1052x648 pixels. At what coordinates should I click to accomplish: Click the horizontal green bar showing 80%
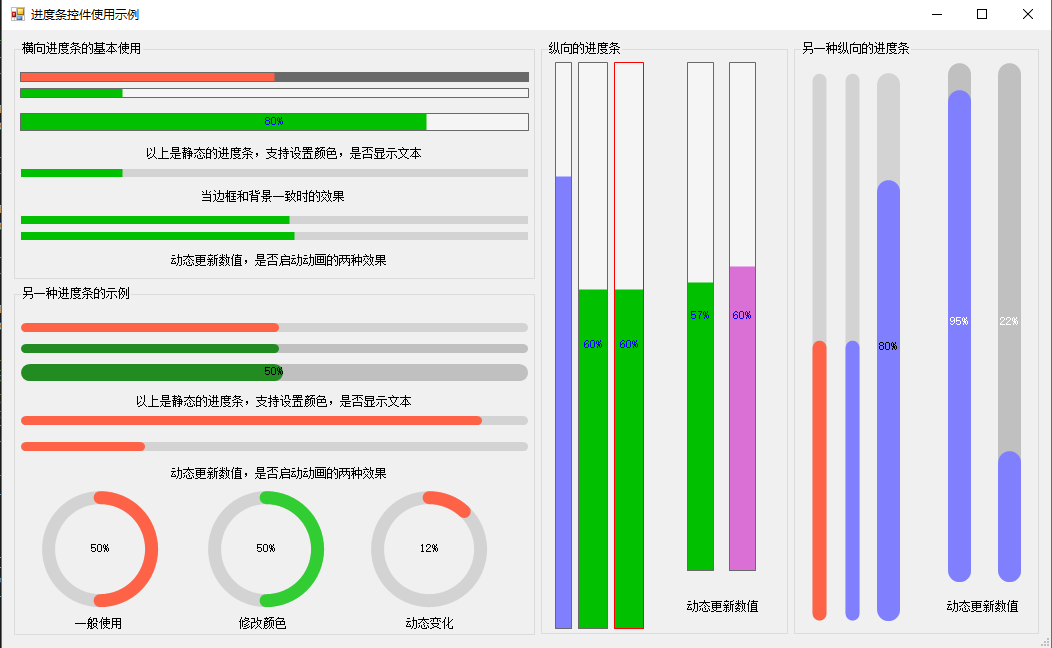(x=274, y=122)
